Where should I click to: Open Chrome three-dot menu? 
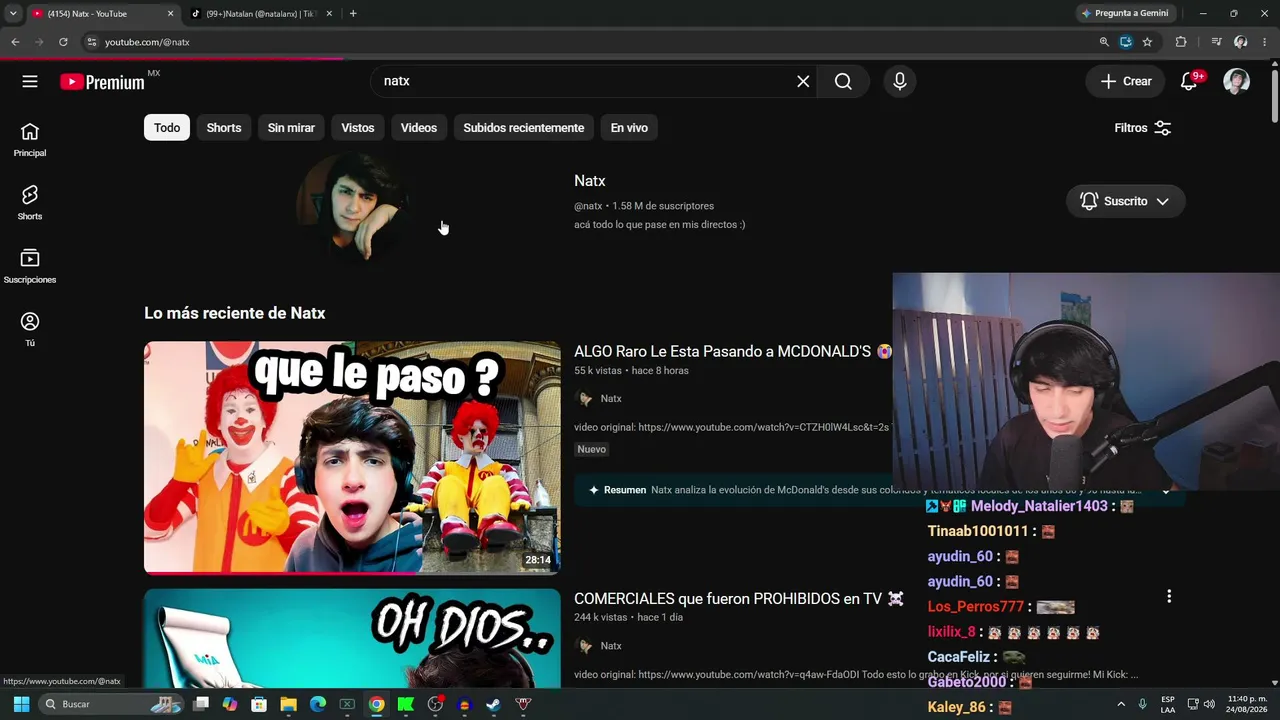1265,42
